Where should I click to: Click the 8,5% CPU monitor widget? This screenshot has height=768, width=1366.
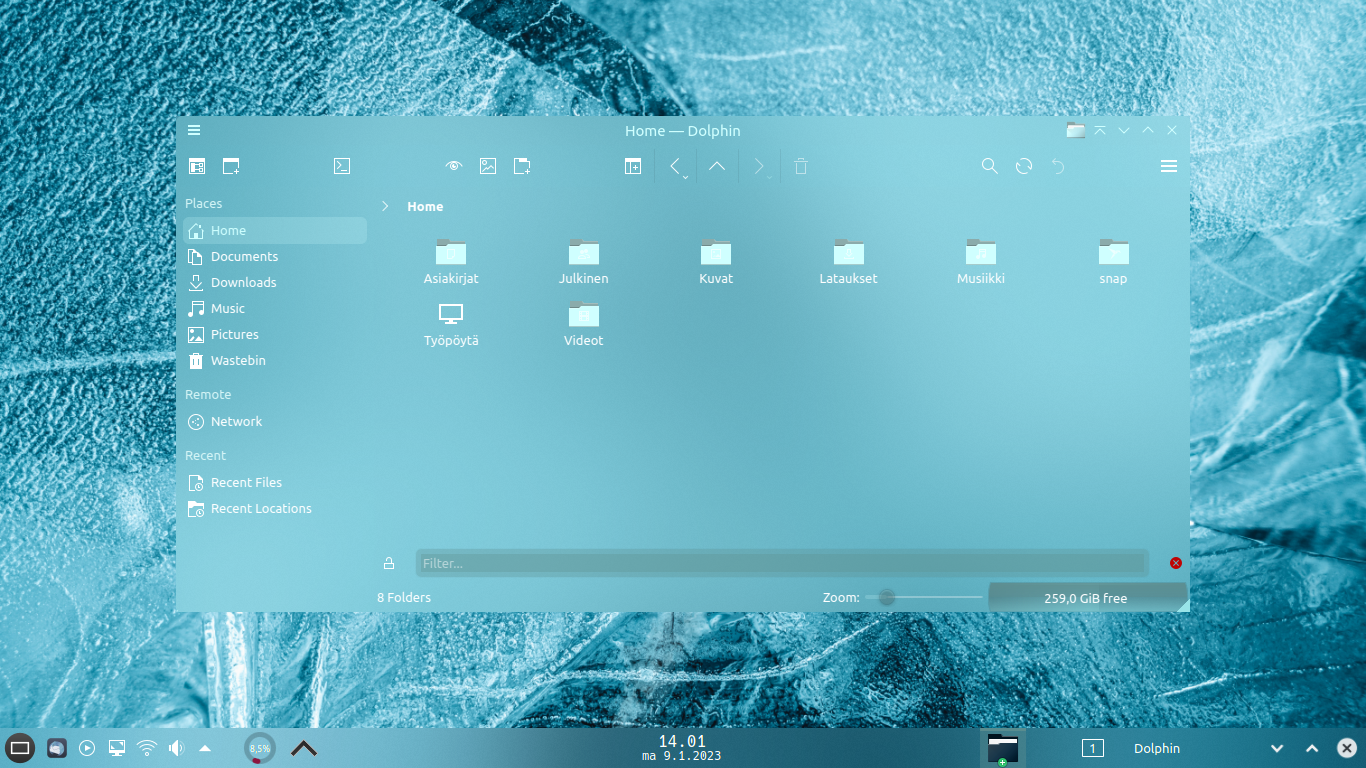click(x=260, y=748)
